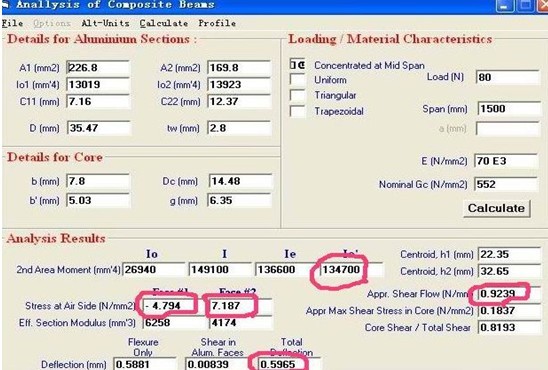
Task: Toggle the Concentrated at Mid Span checkbox
Action: (297, 65)
